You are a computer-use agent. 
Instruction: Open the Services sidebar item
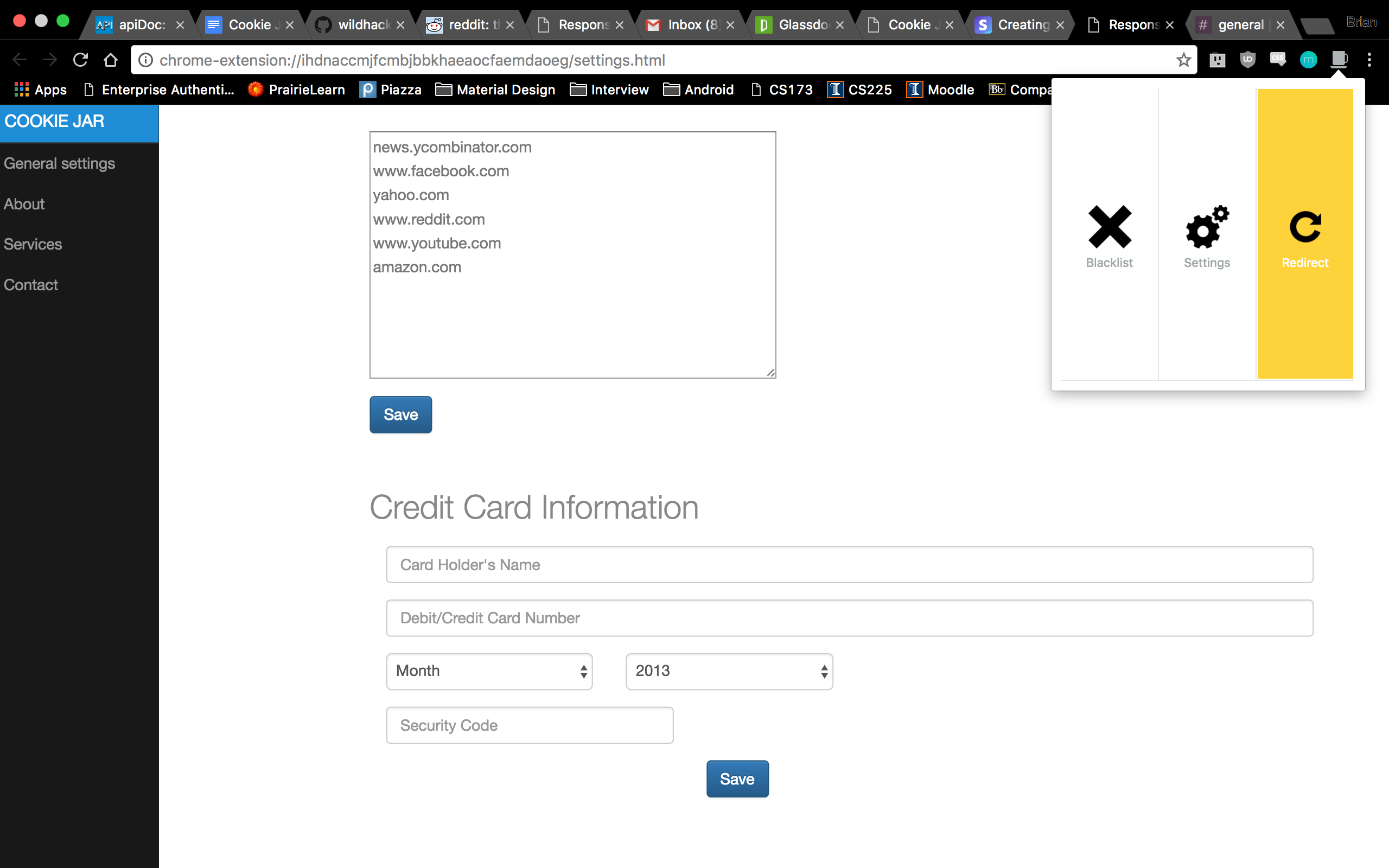(33, 244)
